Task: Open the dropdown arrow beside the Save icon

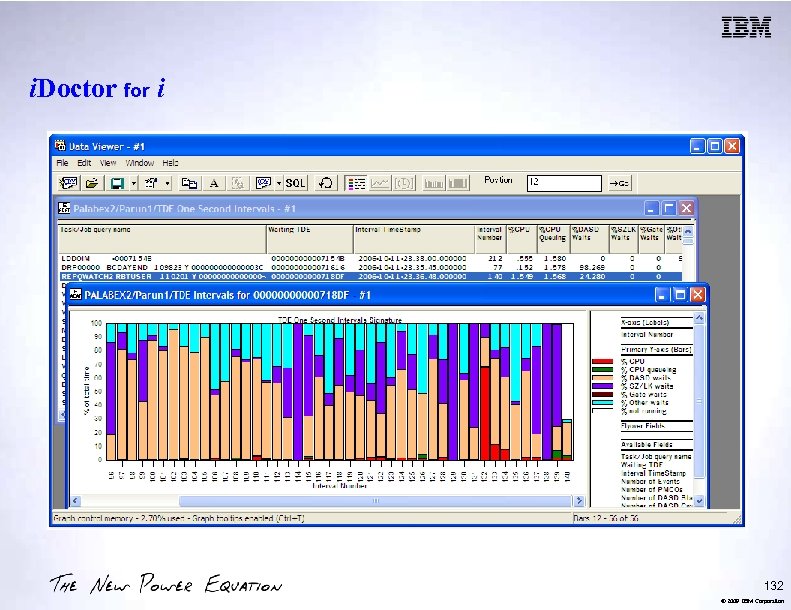Action: [134, 183]
